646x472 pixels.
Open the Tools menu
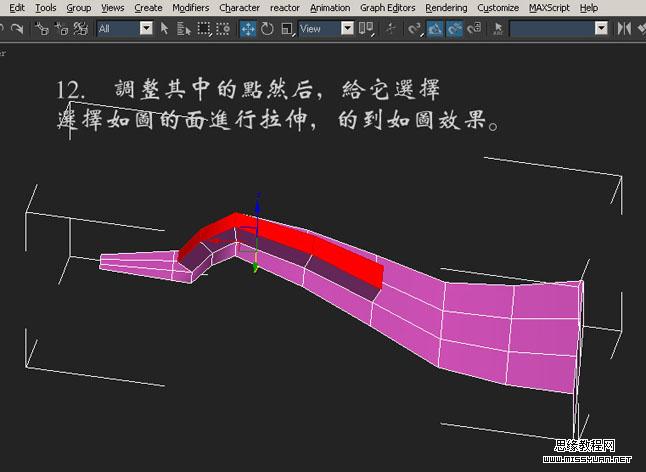coord(46,8)
